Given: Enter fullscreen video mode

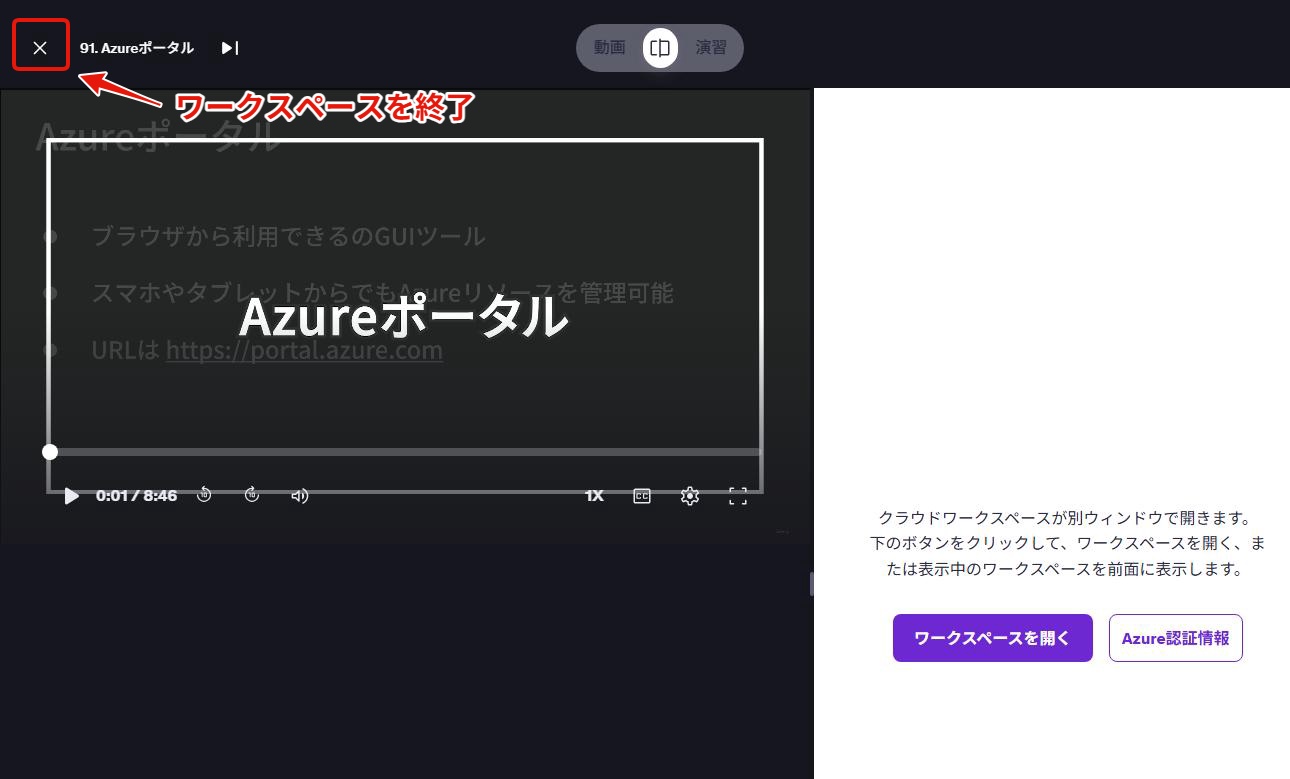Looking at the screenshot, I should pos(738,495).
